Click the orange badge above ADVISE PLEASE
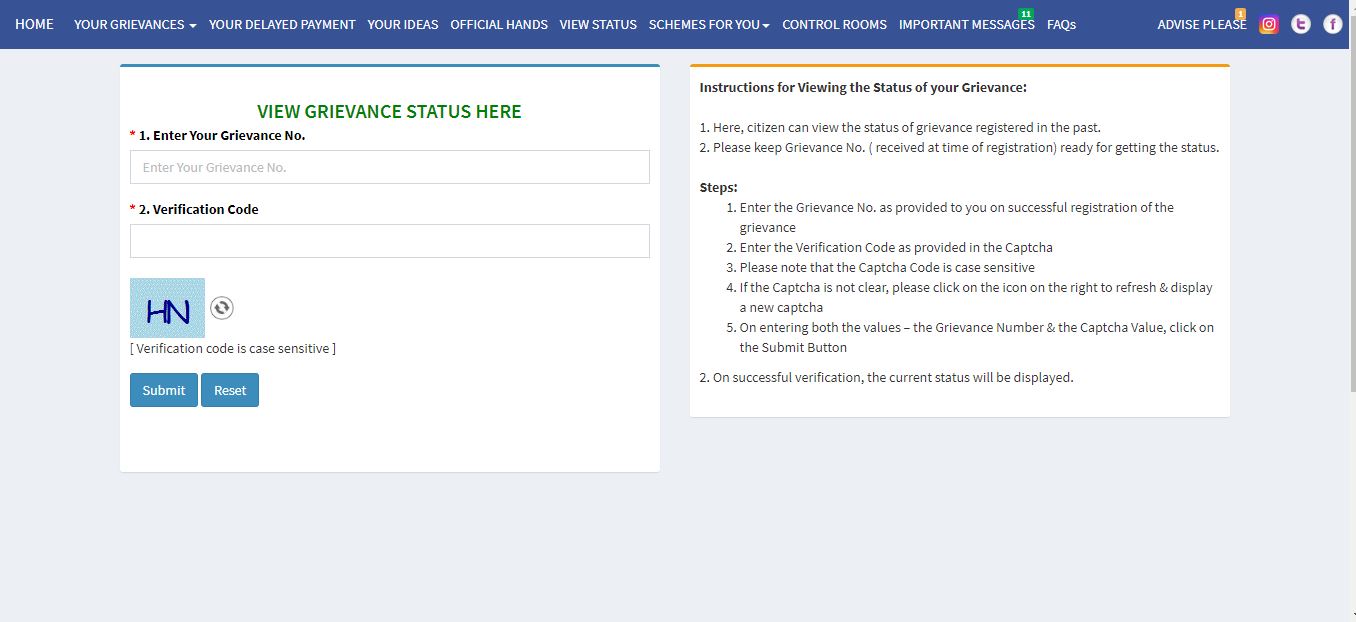1356x622 pixels. 1240,13
